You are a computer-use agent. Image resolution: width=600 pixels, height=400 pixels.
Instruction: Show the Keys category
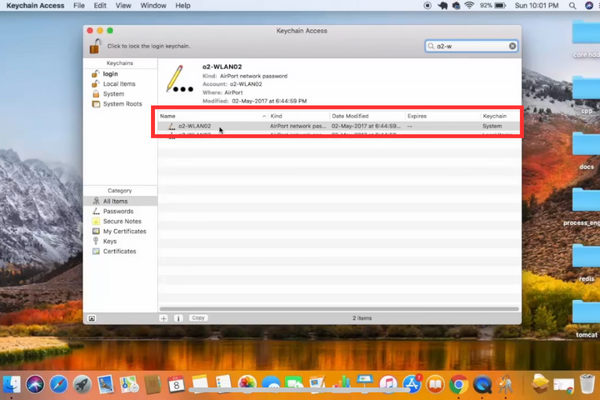109,241
